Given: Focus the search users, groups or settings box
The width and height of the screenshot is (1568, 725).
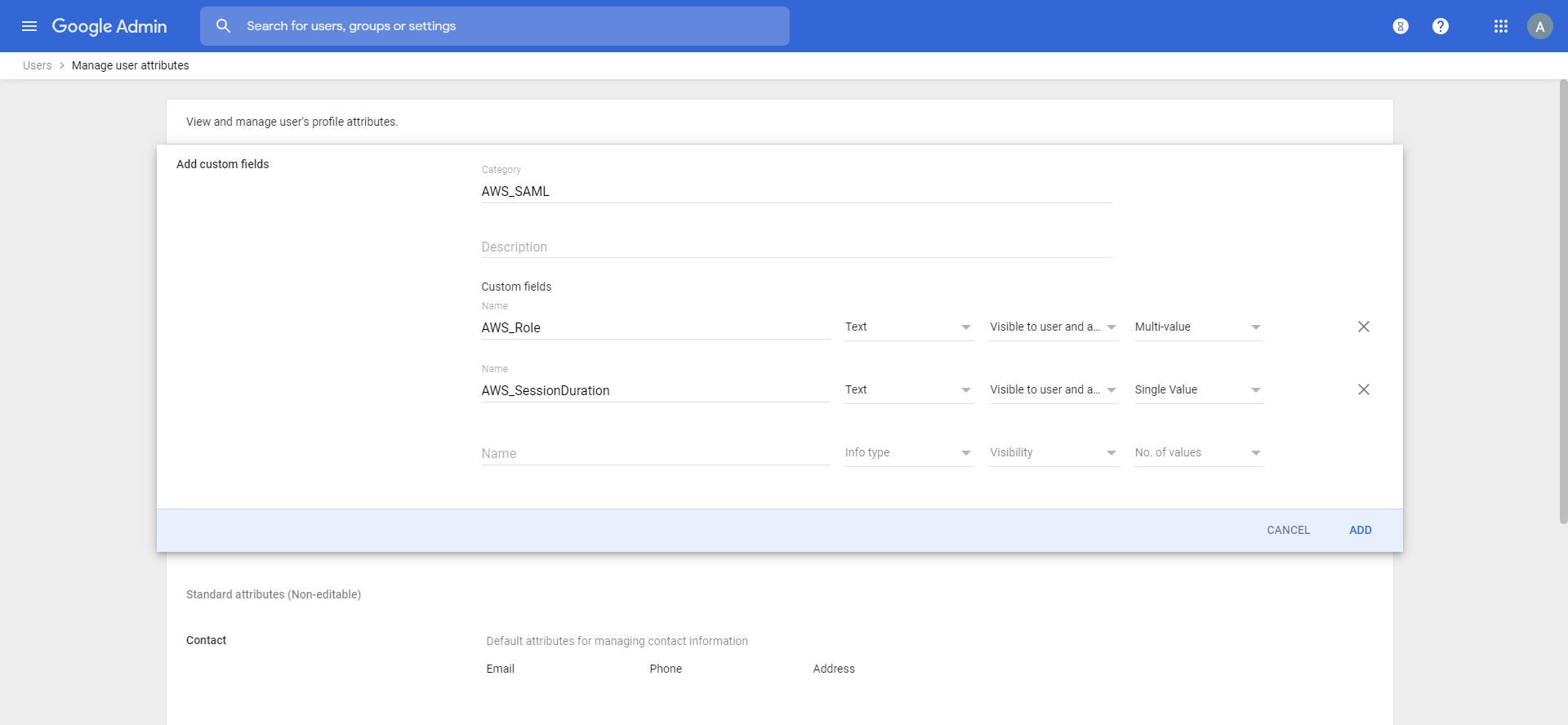Looking at the screenshot, I should pyautogui.click(x=495, y=26).
